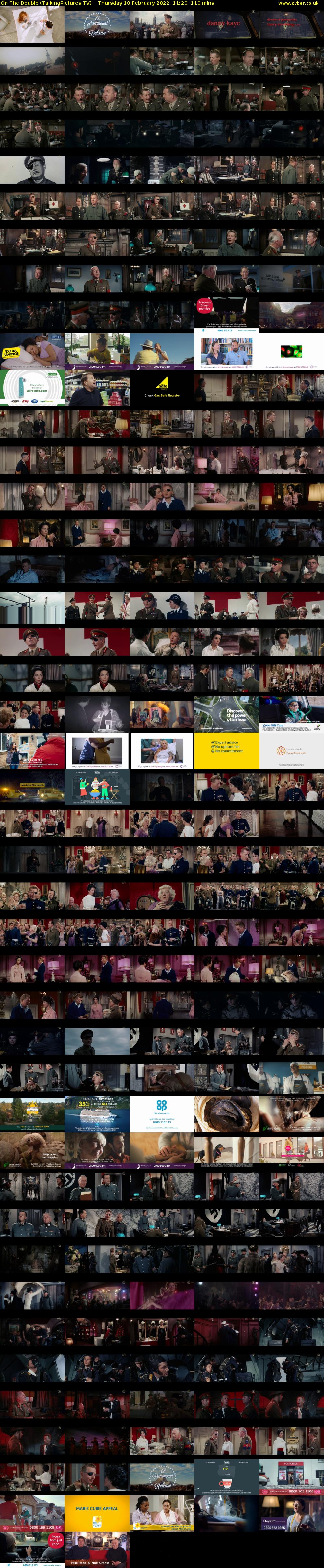Image resolution: width=324 pixels, height=1568 pixels.
Task: Select the white thumbnail with red-green image
Action: pyautogui.click(x=292, y=351)
